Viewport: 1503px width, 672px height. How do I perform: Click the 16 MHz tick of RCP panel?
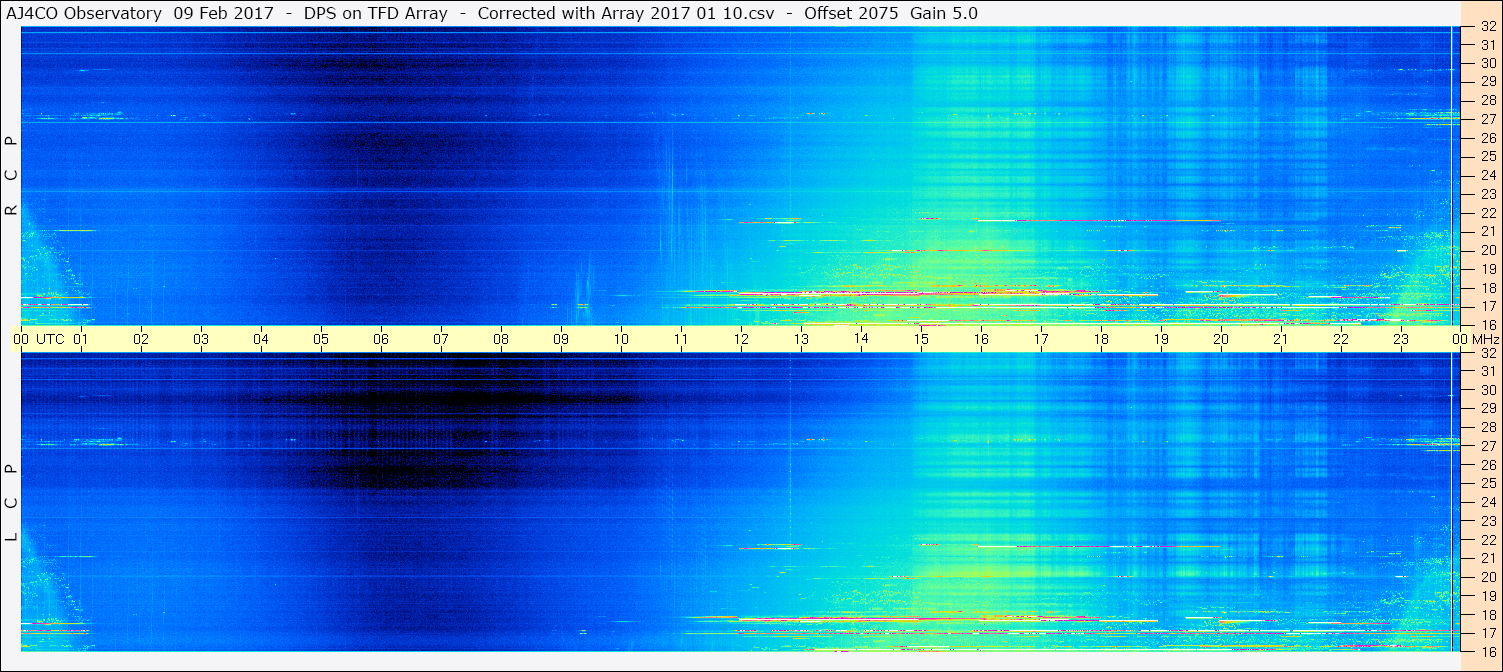click(x=1487, y=325)
